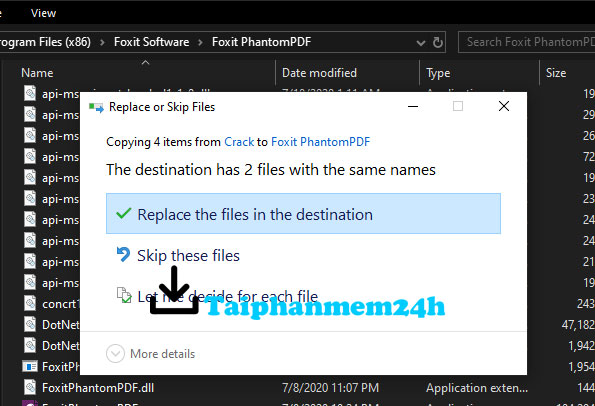This screenshot has width=595, height=406.
Task: Select the concrt file row
Action: click(x=61, y=304)
